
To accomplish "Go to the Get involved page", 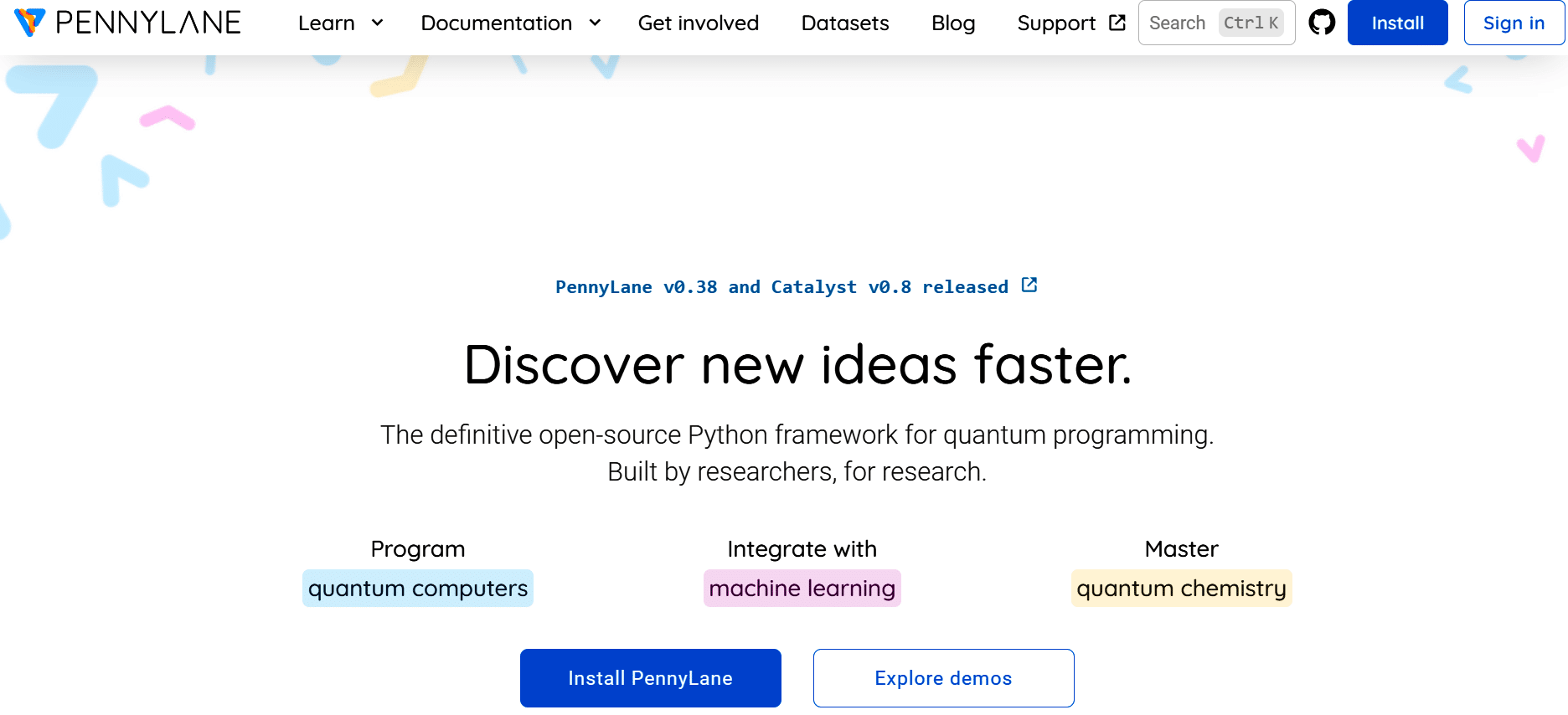I will (x=698, y=23).
